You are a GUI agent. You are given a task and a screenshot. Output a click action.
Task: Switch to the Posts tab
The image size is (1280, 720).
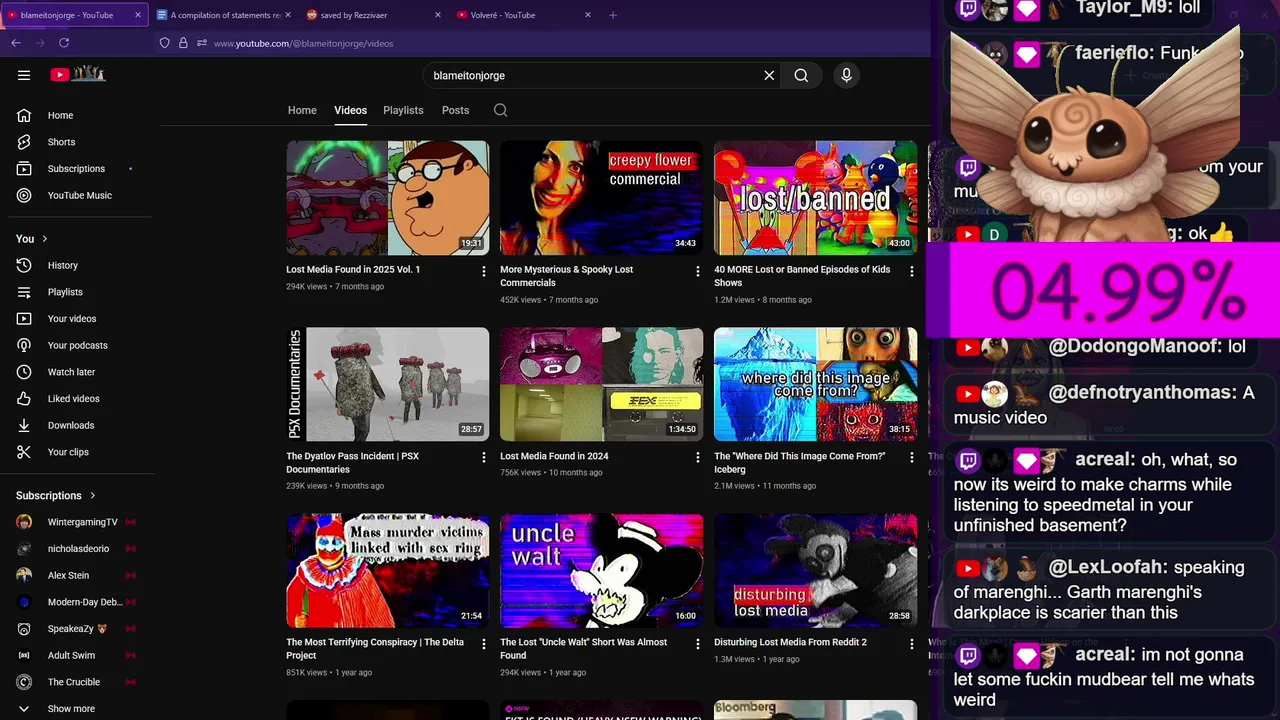[455, 110]
